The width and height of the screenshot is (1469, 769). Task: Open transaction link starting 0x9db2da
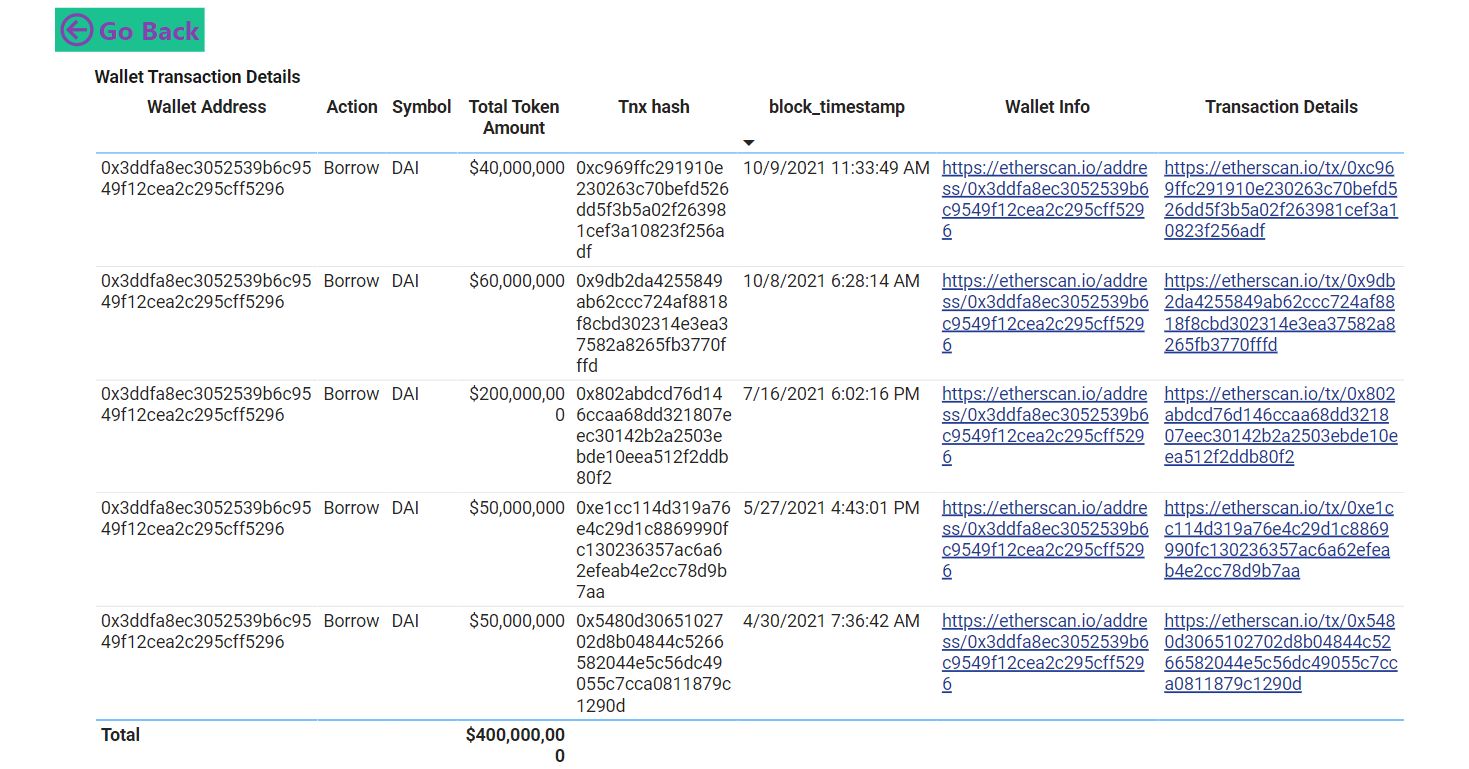coord(1280,313)
